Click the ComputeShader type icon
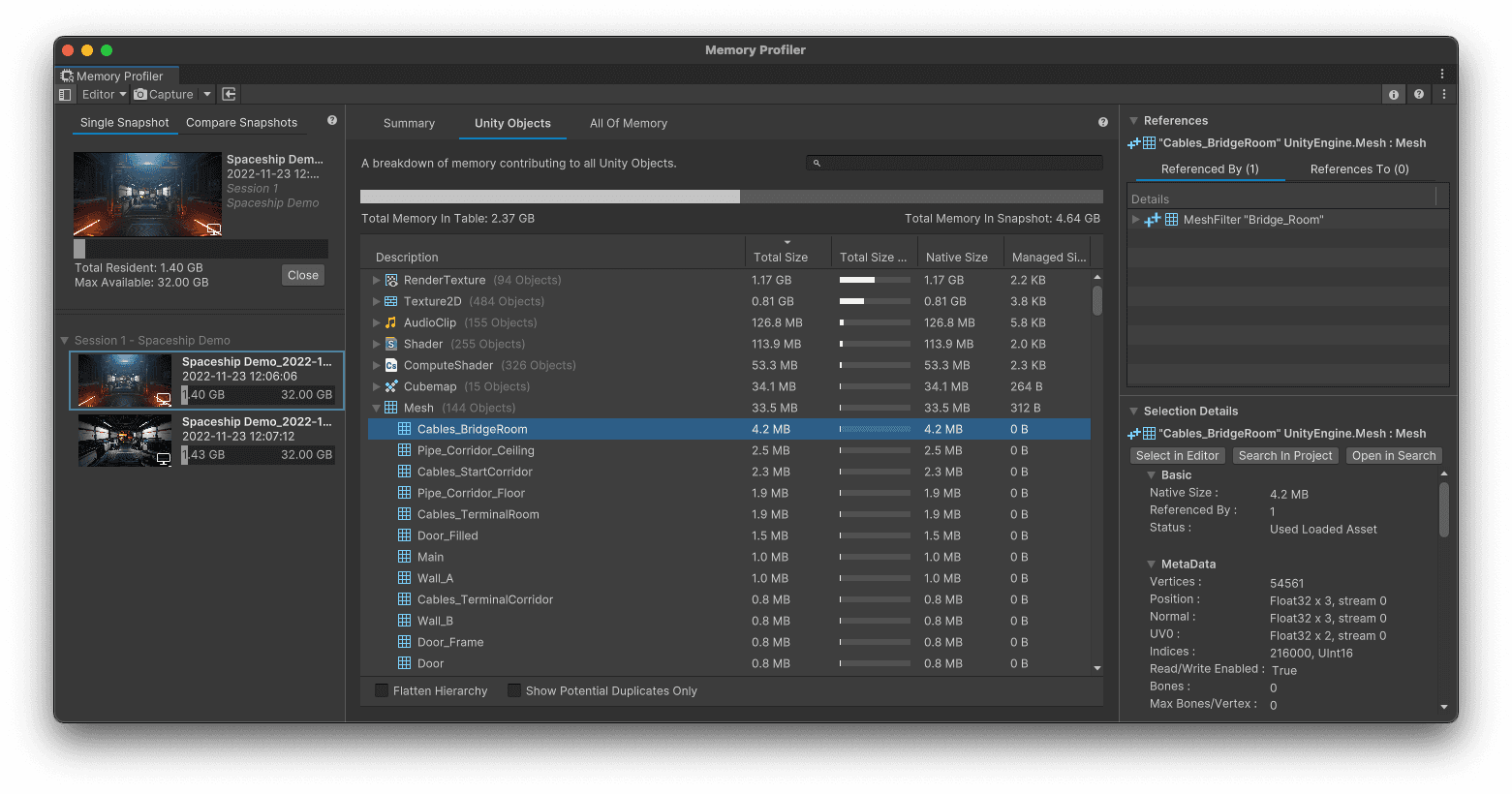Viewport: 1512px width, 794px height. [391, 365]
